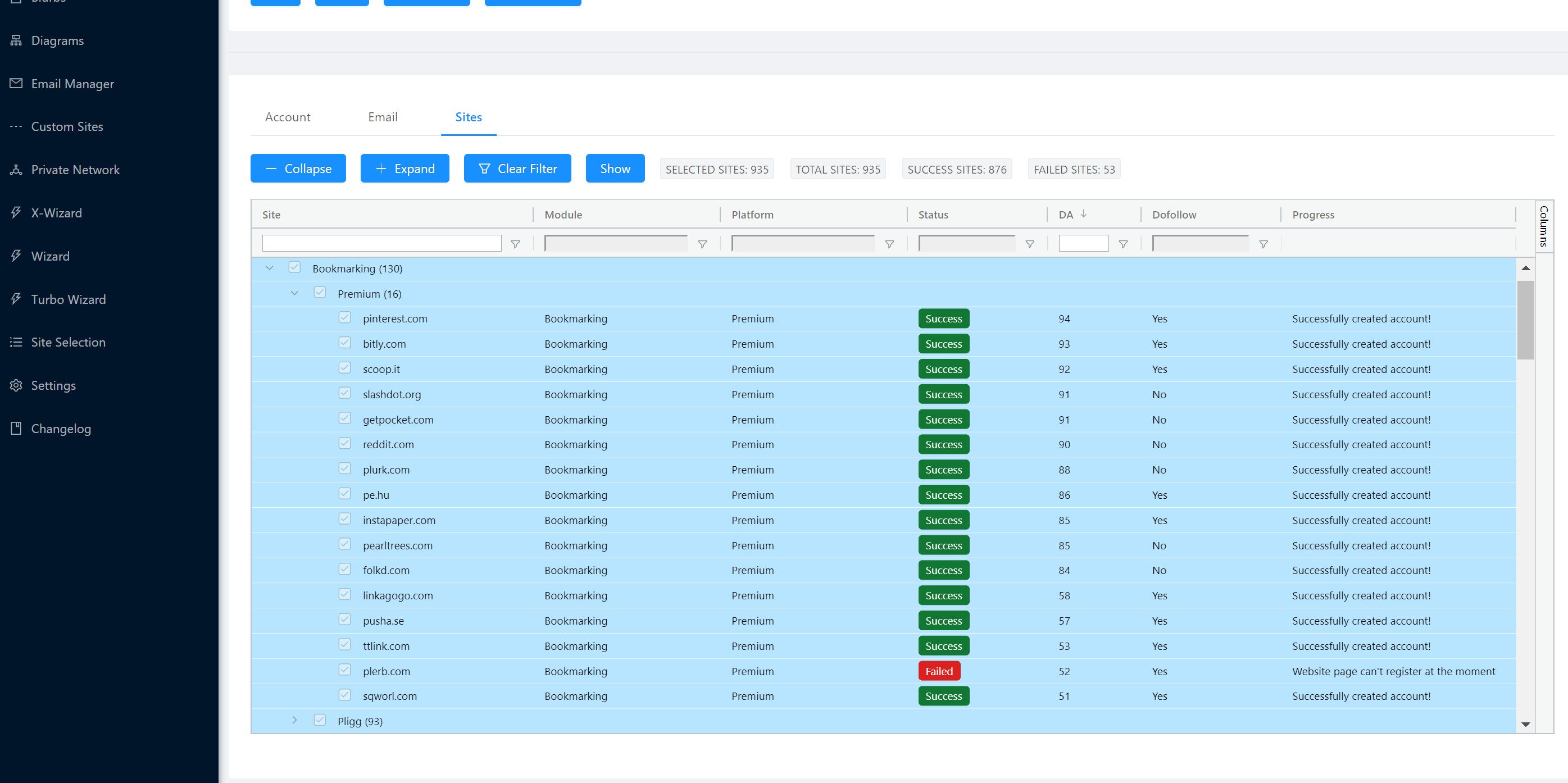Click the Private Network icon
1568x783 pixels.
click(16, 170)
